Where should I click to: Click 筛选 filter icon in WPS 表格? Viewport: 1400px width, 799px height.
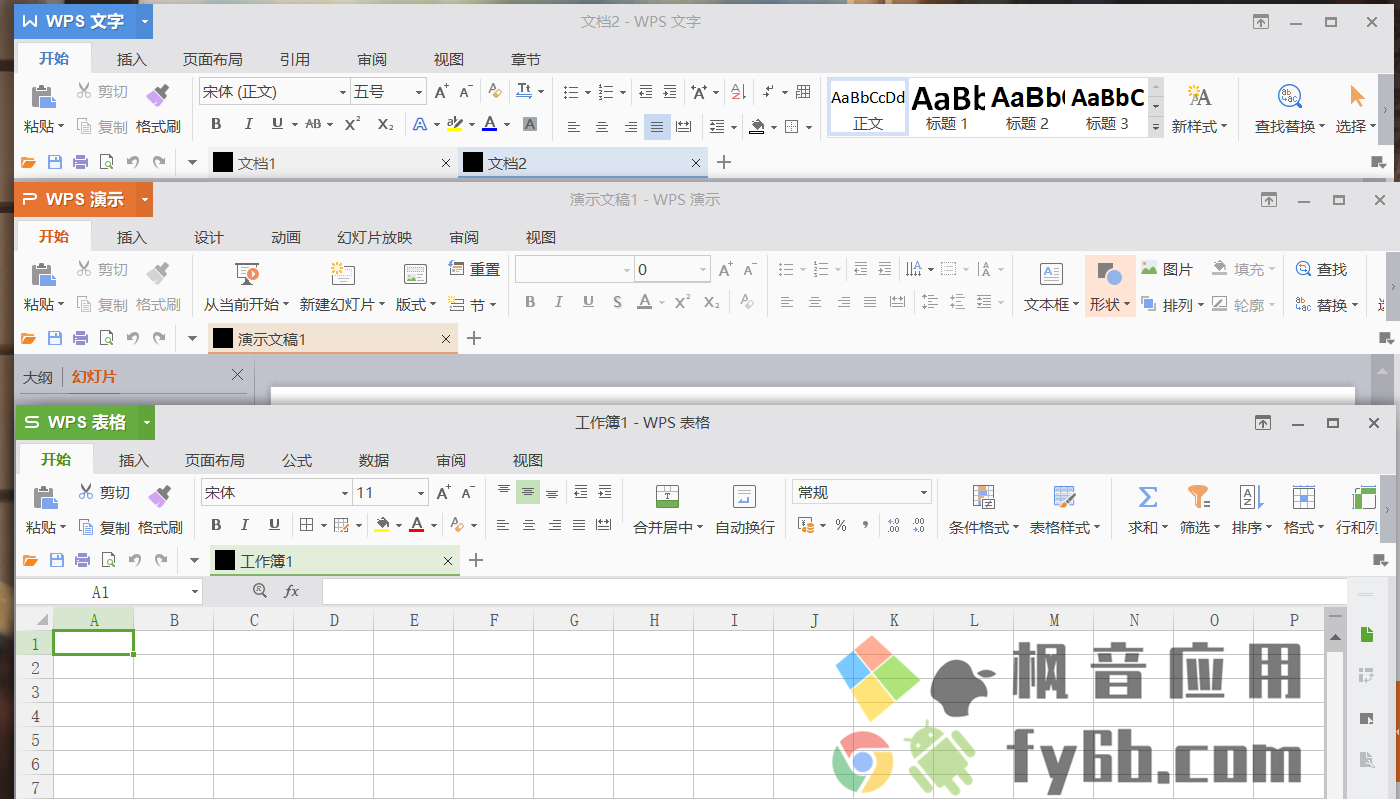[1197, 496]
